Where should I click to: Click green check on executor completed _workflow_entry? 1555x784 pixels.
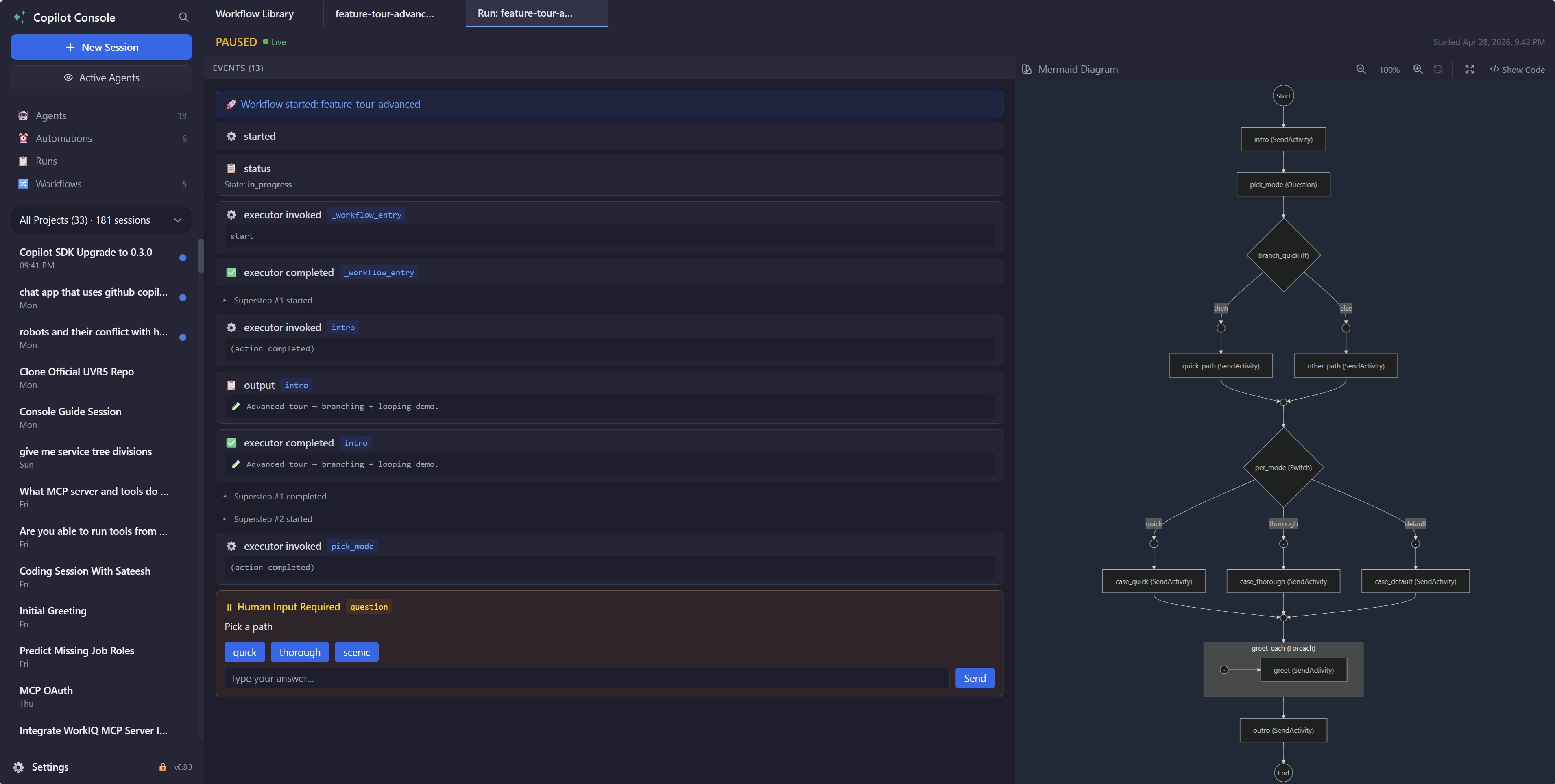point(231,273)
